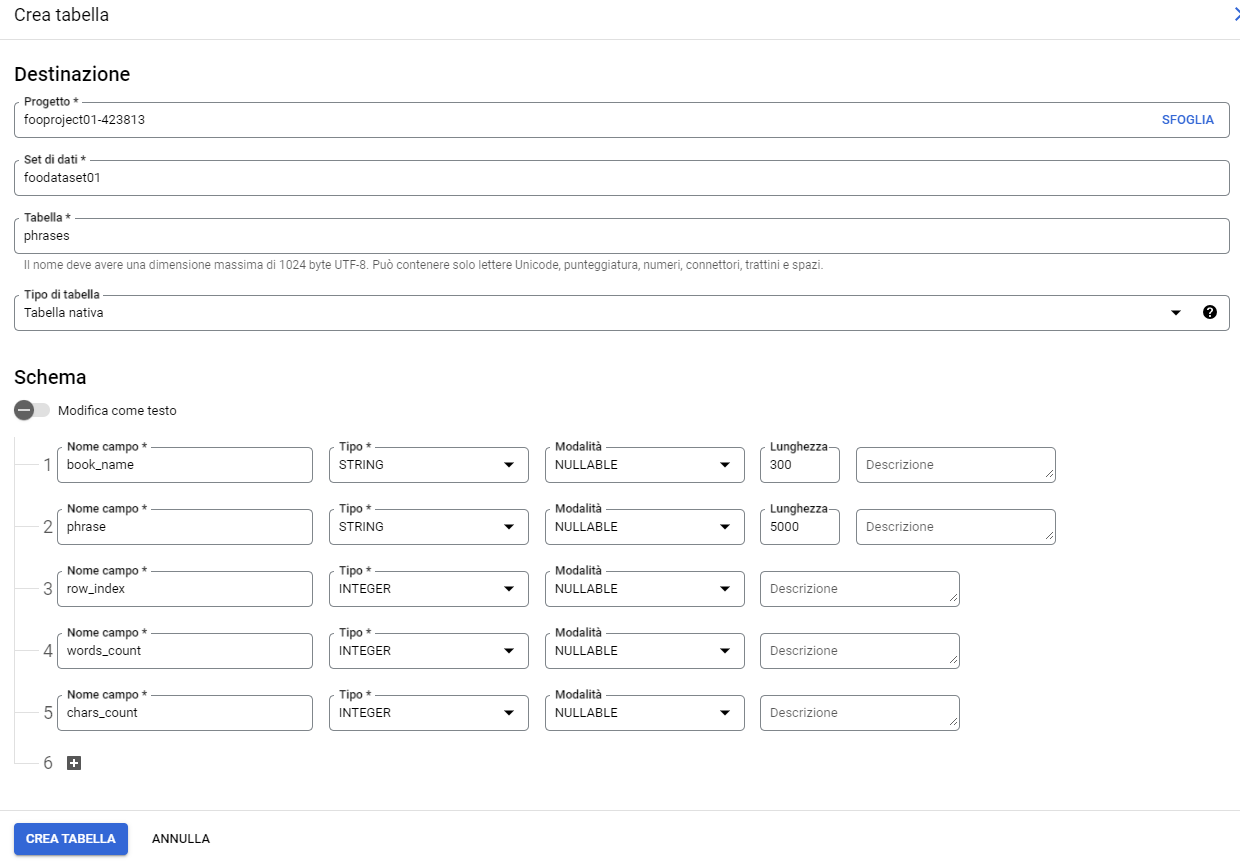Open Modalità dropdown for chars_count

click(645, 713)
